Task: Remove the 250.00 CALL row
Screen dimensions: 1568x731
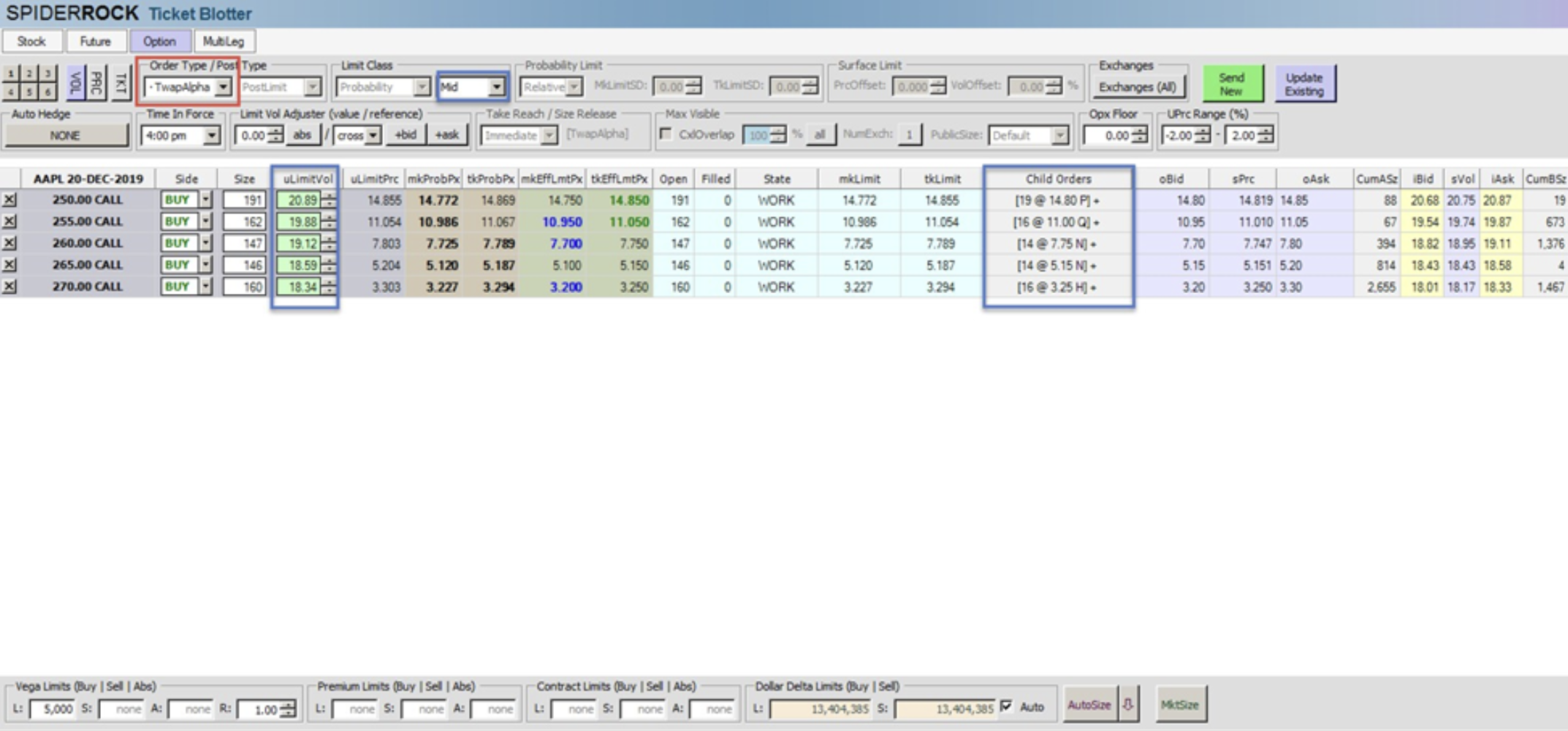Action: coord(9,200)
